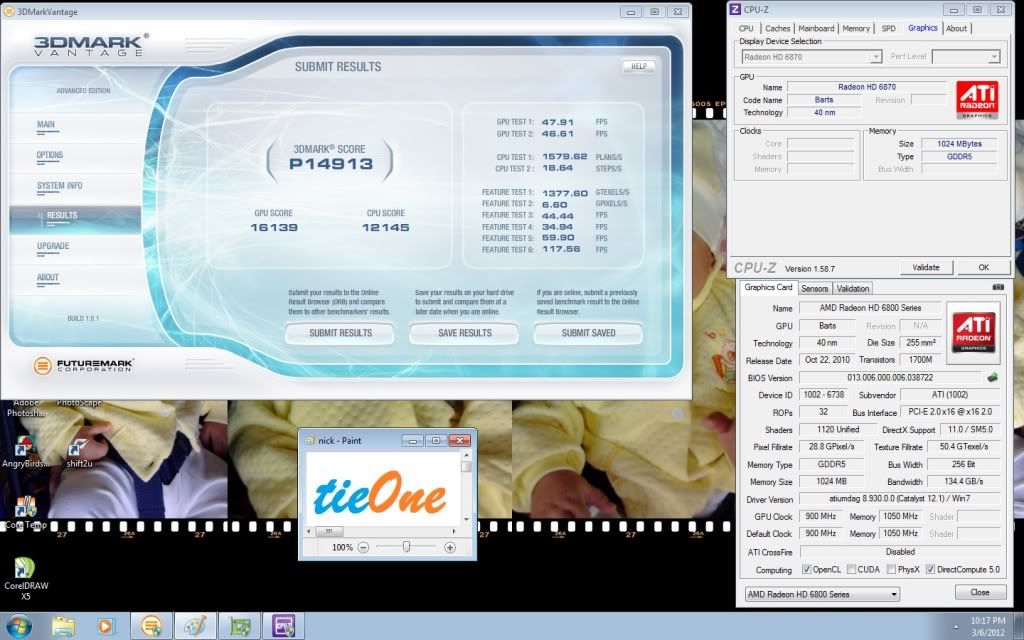Open AngryBirds desktop shortcut

click(25, 451)
